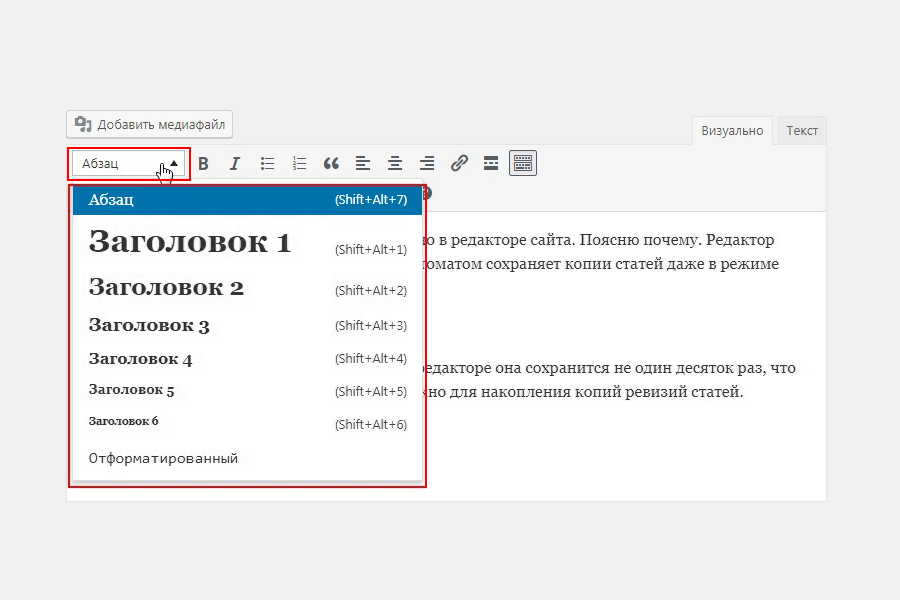Open the Абзац format dropdown

tap(129, 163)
